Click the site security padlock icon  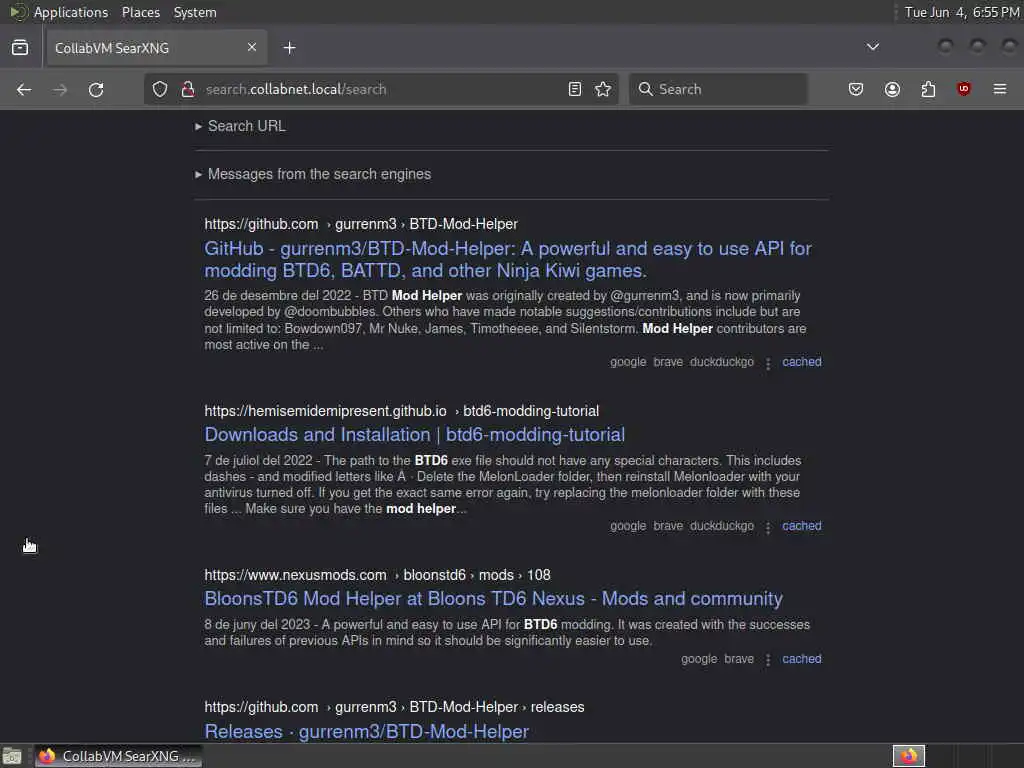tap(188, 89)
